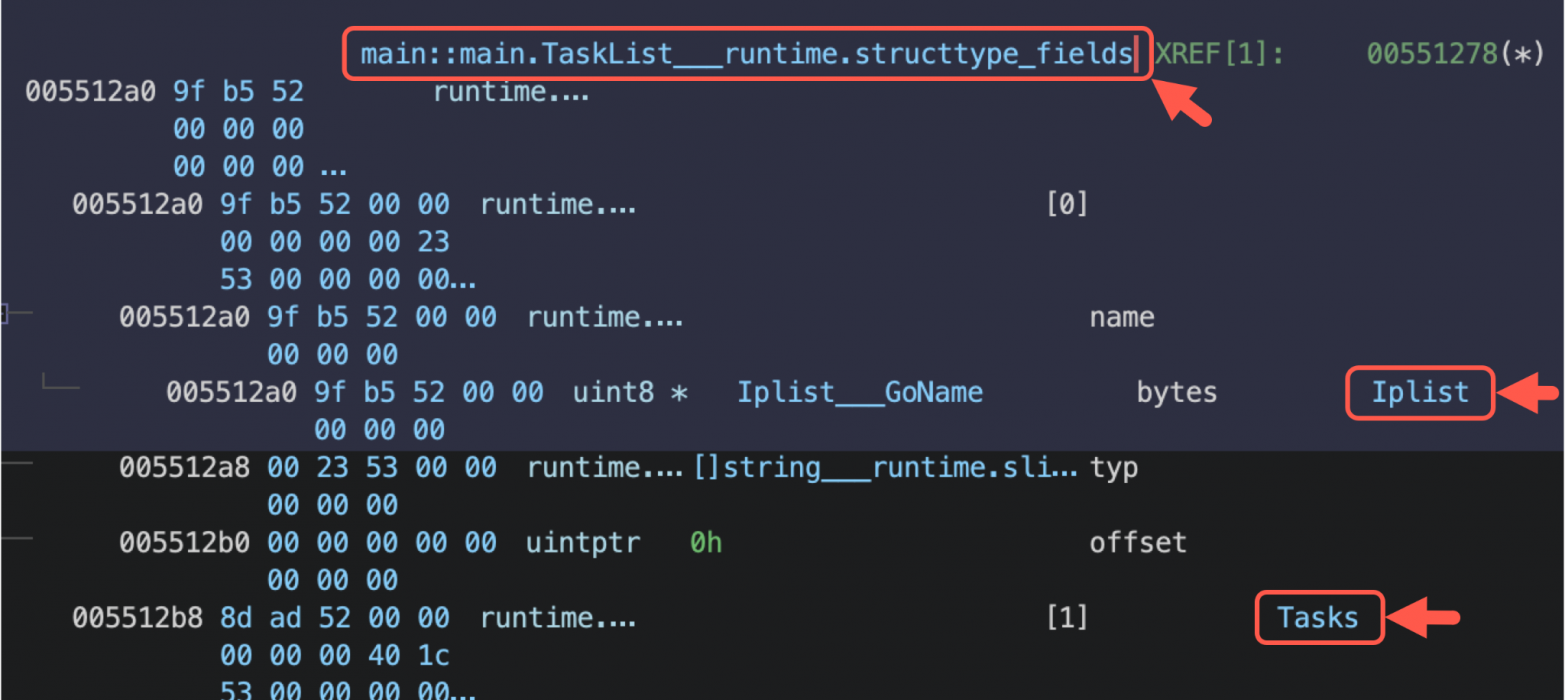This screenshot has width=1565, height=700.
Task: Click the 0h offset value
Action: pos(706,543)
